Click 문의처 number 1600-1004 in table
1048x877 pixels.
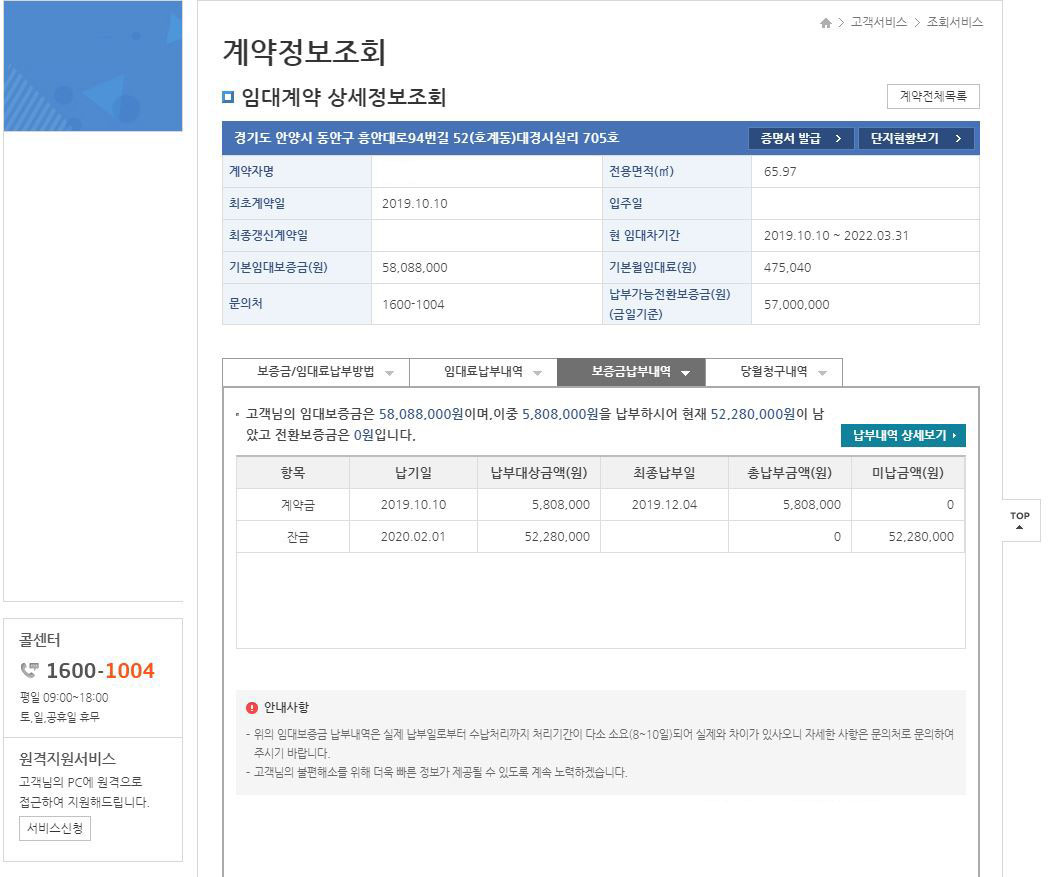[413, 304]
